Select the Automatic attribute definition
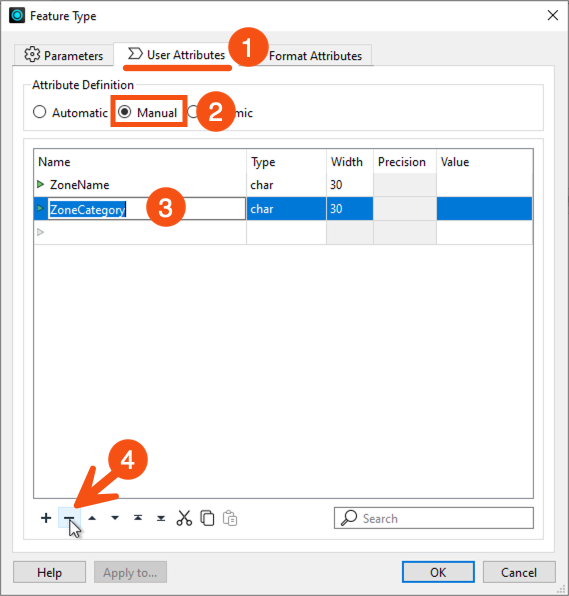 click(x=70, y=113)
